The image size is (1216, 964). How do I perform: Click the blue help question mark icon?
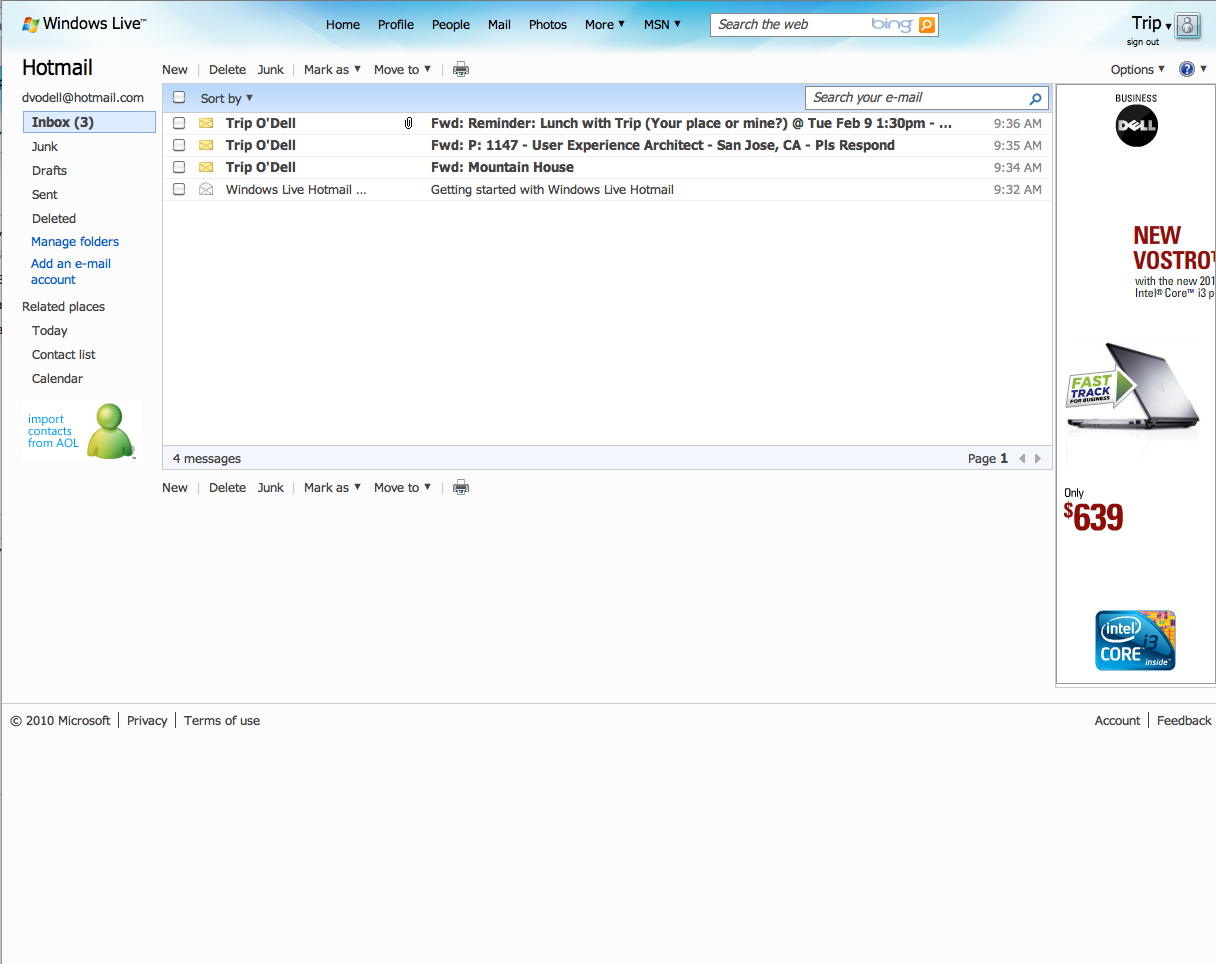coord(1187,69)
